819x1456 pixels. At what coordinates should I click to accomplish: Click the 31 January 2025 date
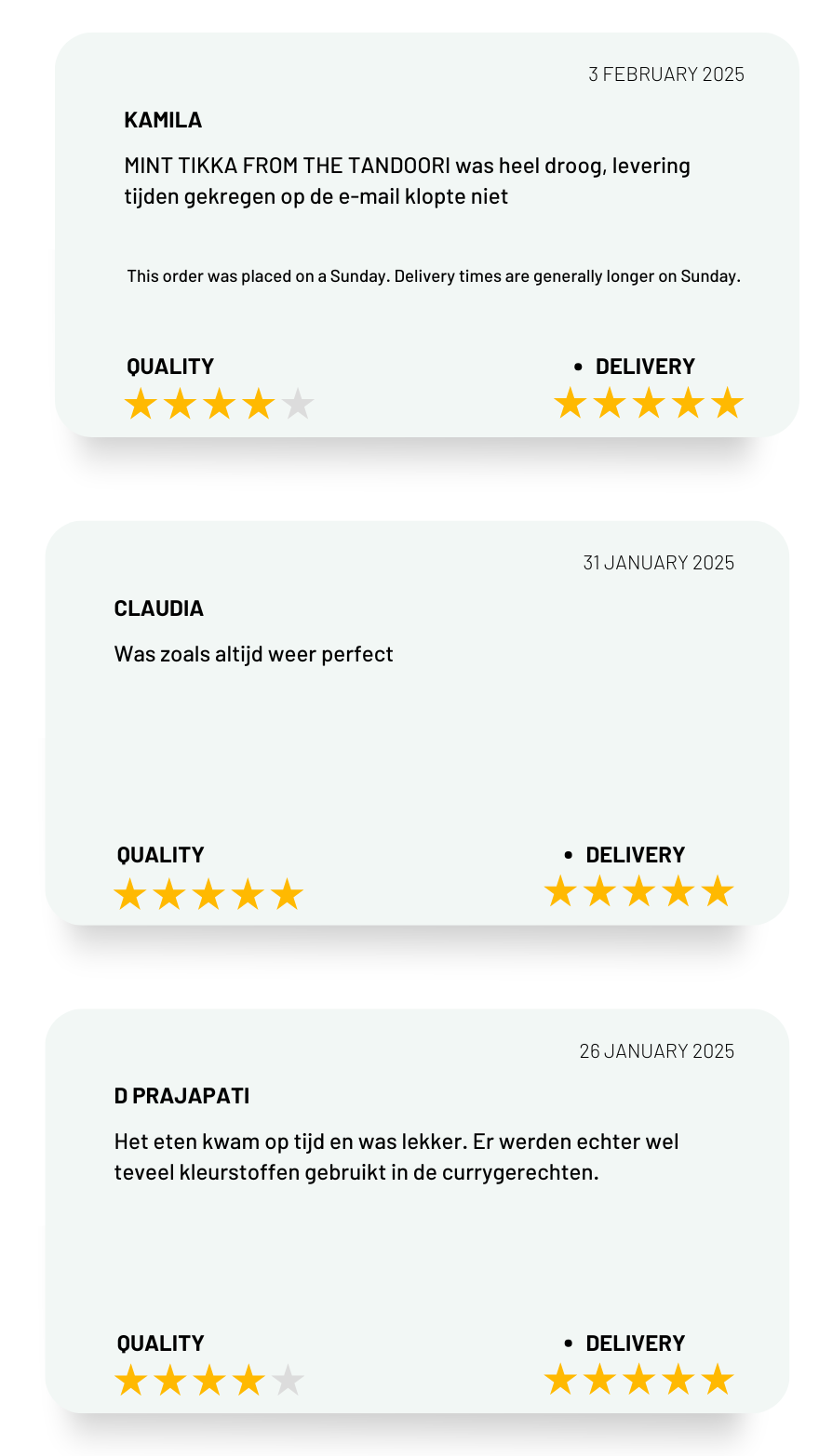[x=659, y=563]
